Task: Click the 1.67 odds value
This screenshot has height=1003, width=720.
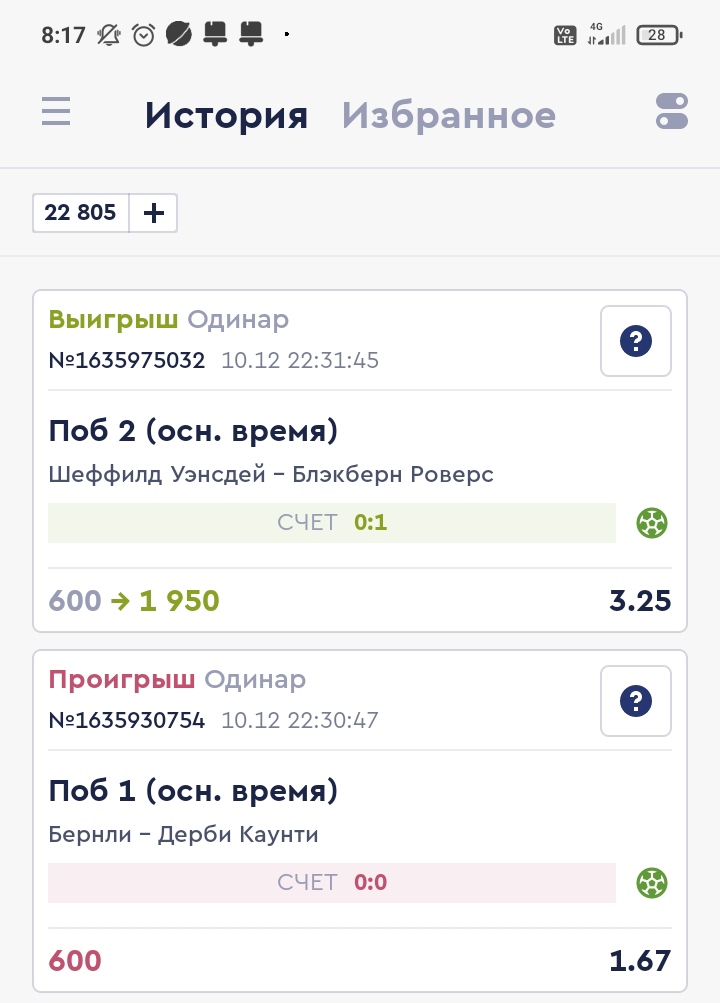Action: (640, 961)
